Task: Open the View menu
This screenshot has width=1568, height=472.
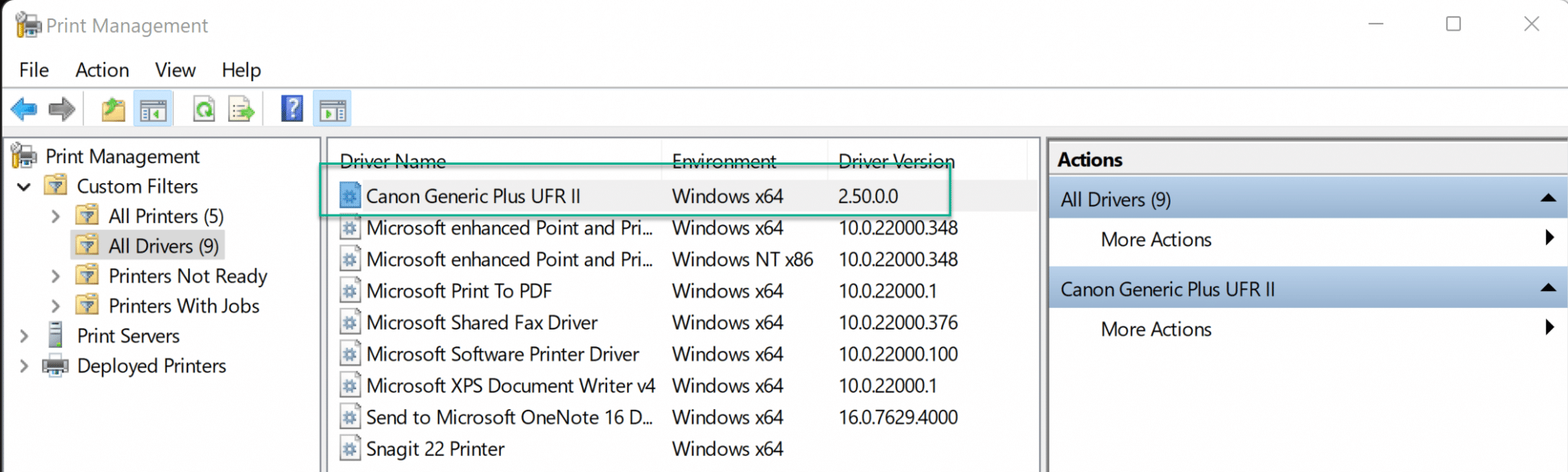Action: coord(175,70)
